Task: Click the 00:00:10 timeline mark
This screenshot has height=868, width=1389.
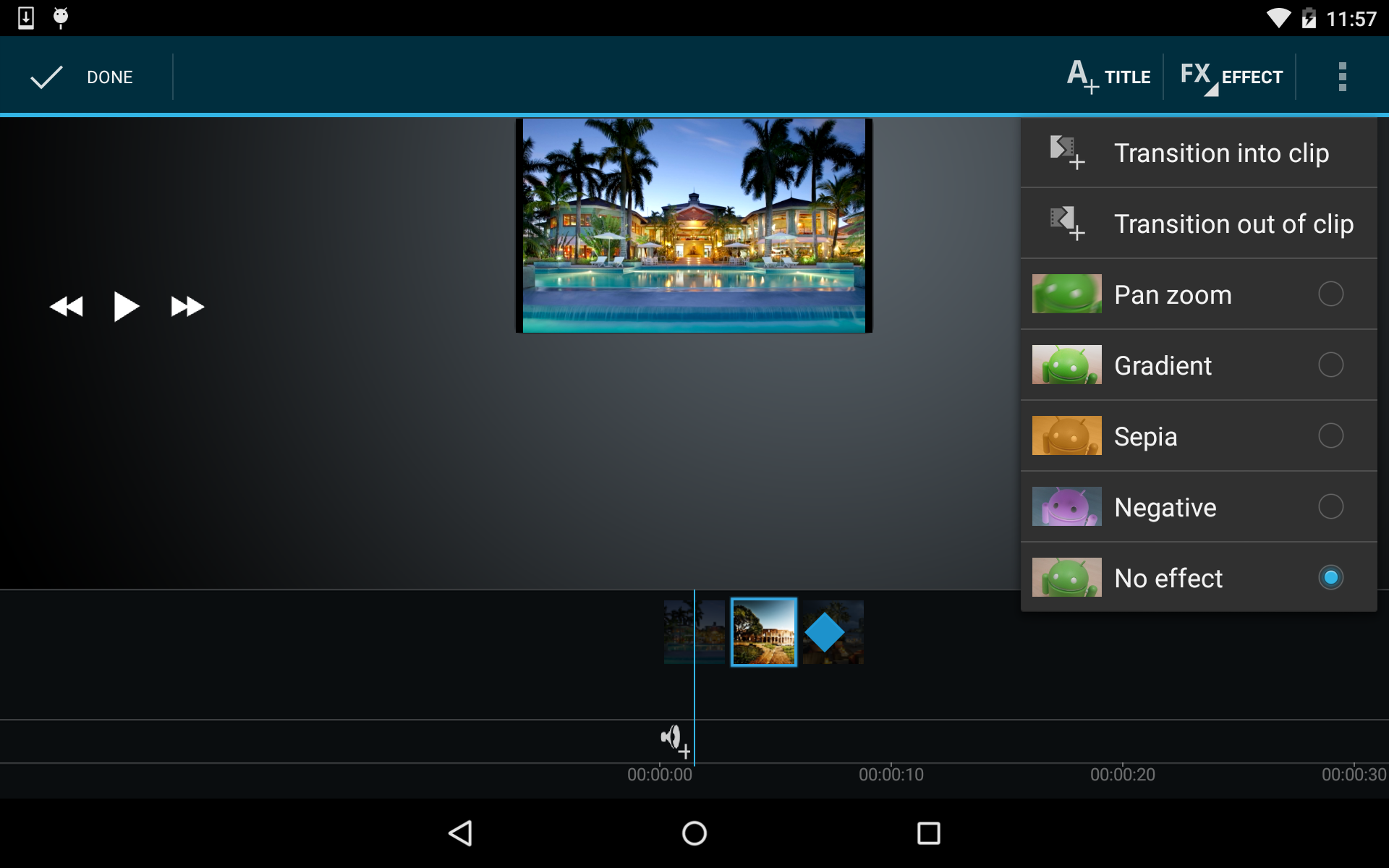Action: 891,774
